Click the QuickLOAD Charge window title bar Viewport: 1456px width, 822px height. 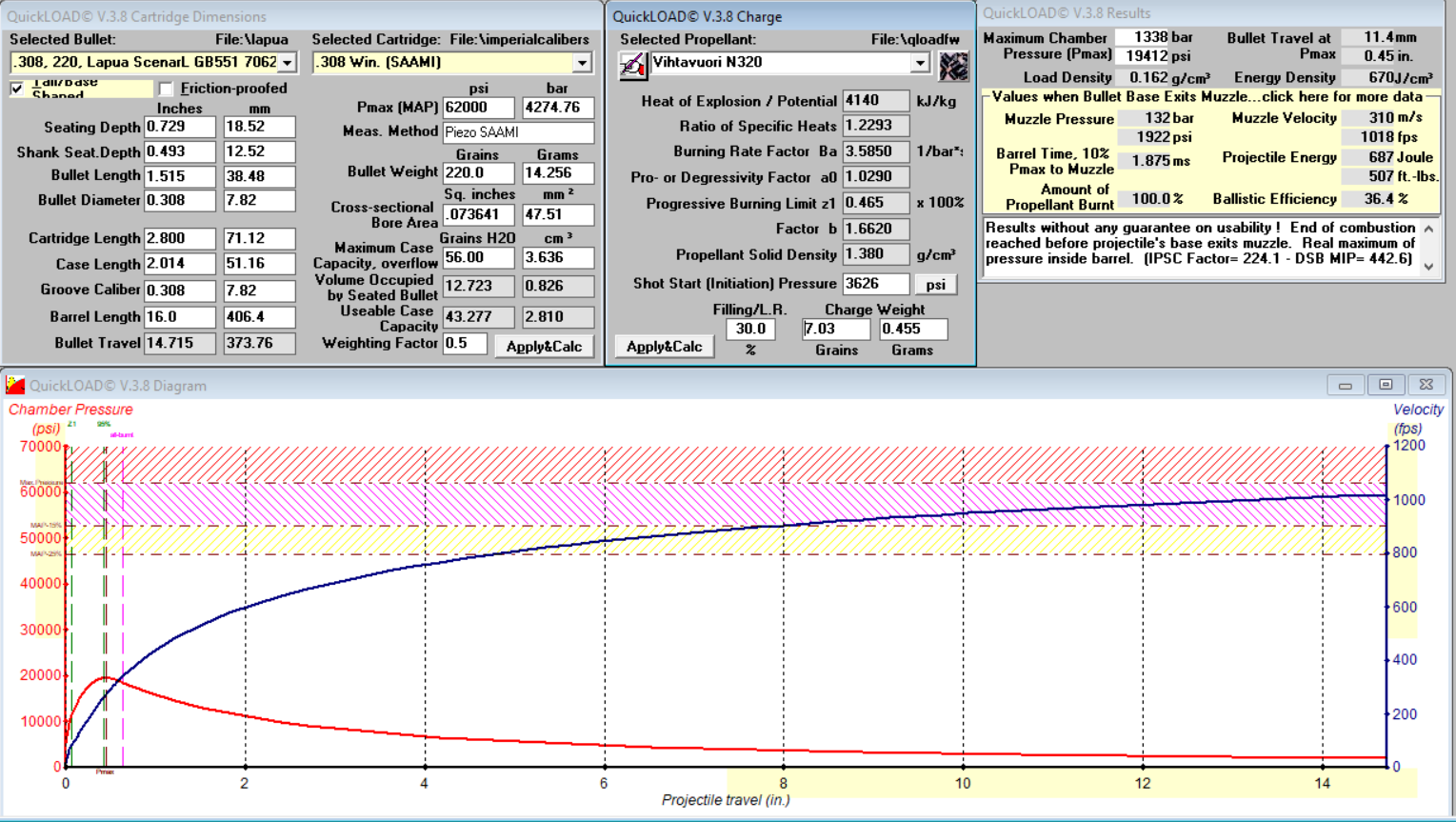point(788,16)
